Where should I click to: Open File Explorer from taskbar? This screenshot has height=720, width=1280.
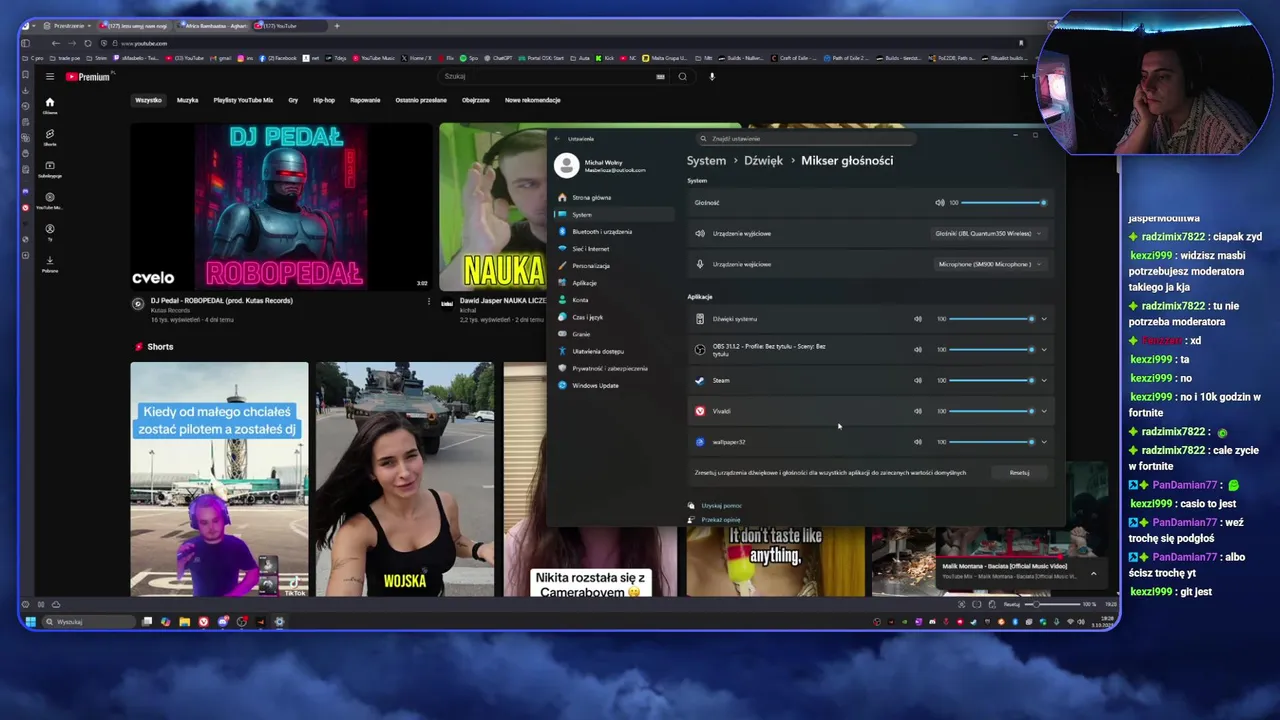point(185,622)
